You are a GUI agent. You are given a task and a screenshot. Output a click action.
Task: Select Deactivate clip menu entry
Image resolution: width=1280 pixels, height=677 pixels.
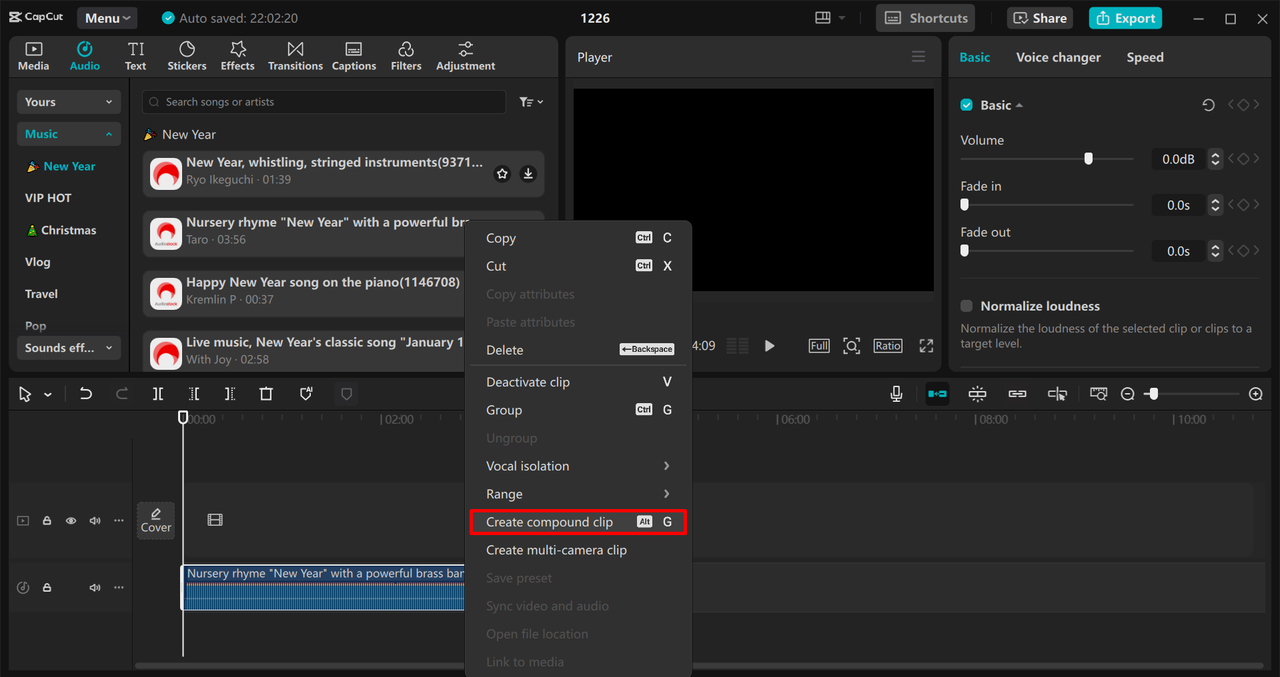pyautogui.click(x=579, y=382)
